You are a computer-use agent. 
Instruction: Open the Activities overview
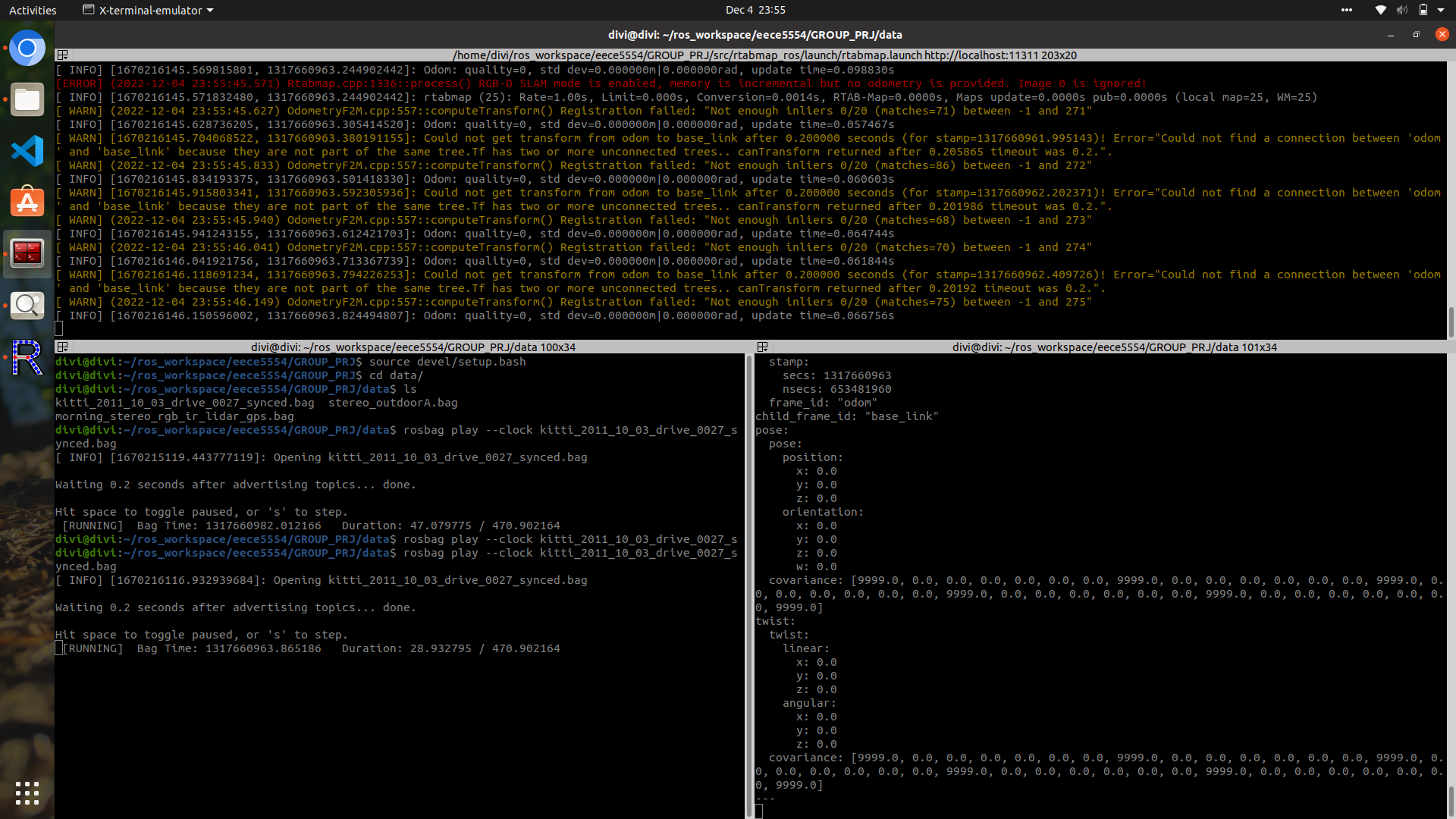[x=33, y=10]
